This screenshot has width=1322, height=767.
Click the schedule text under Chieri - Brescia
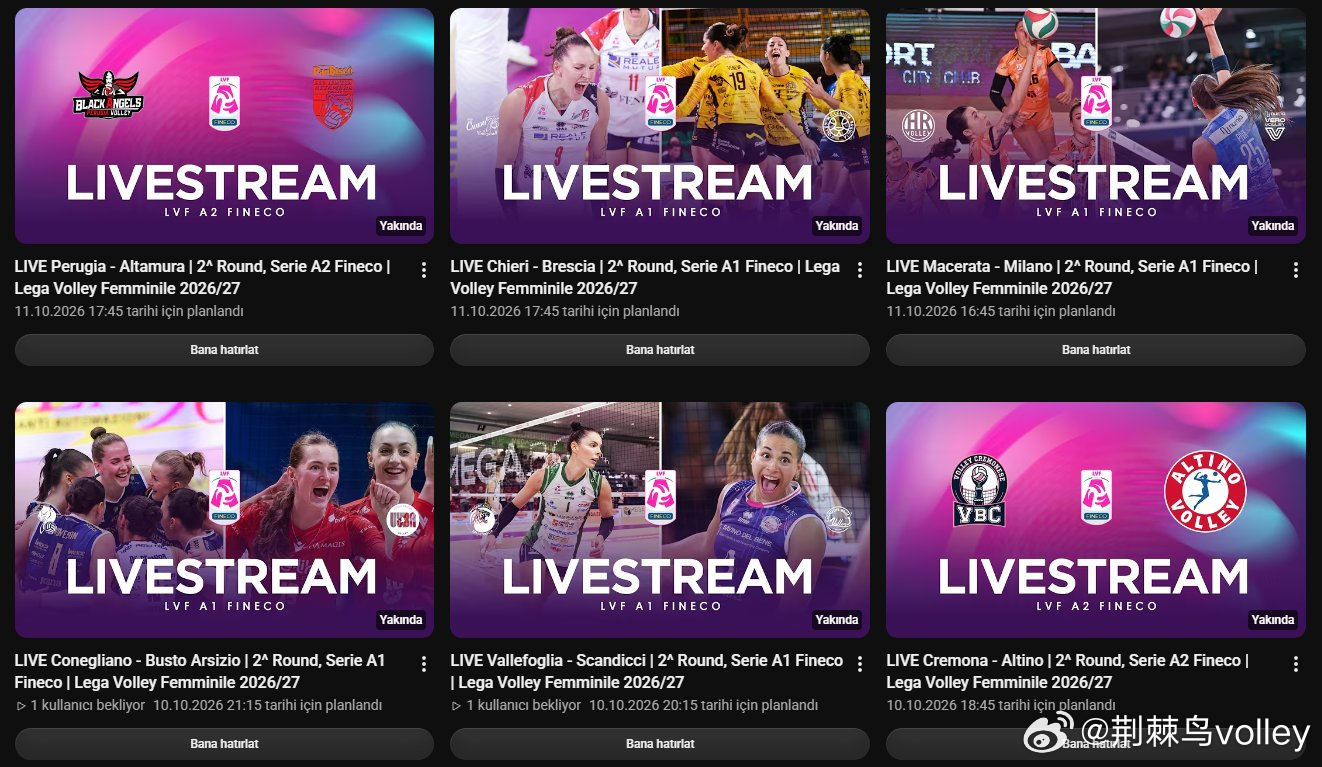(x=565, y=311)
